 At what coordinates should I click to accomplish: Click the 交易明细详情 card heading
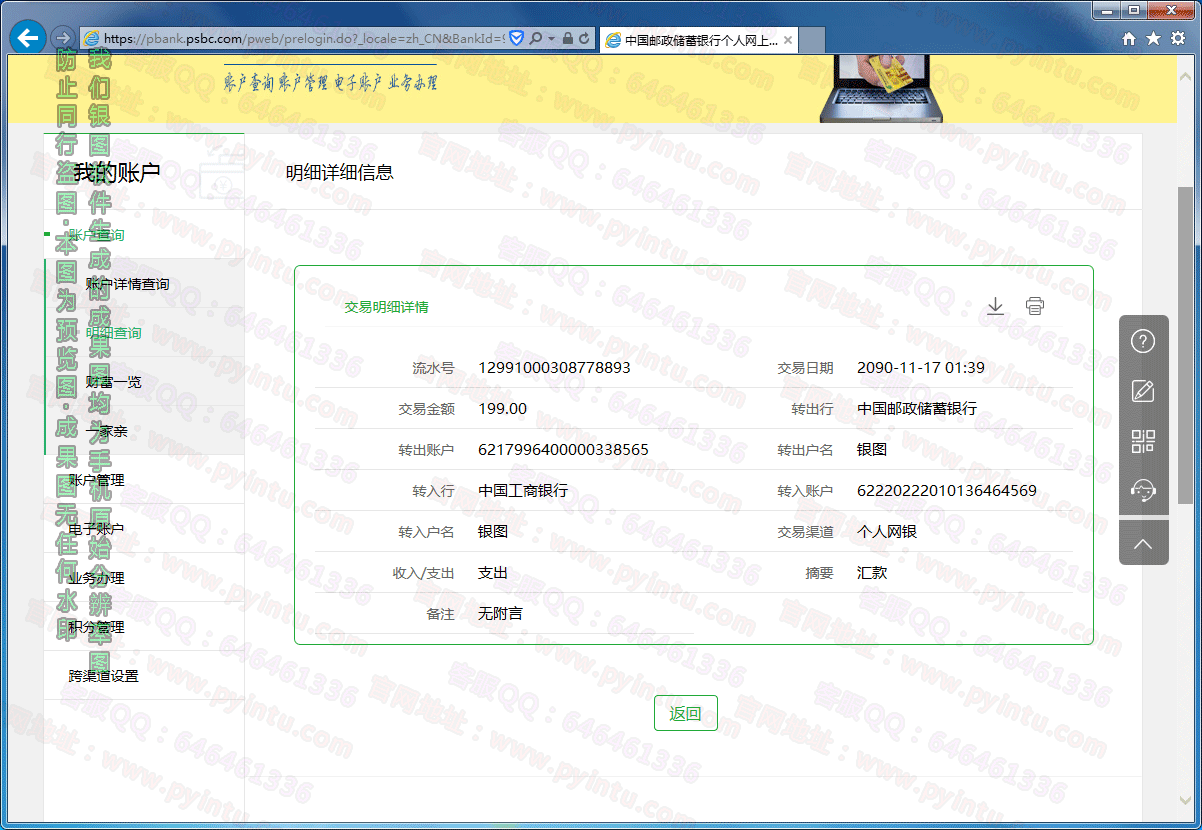pyautogui.click(x=387, y=307)
